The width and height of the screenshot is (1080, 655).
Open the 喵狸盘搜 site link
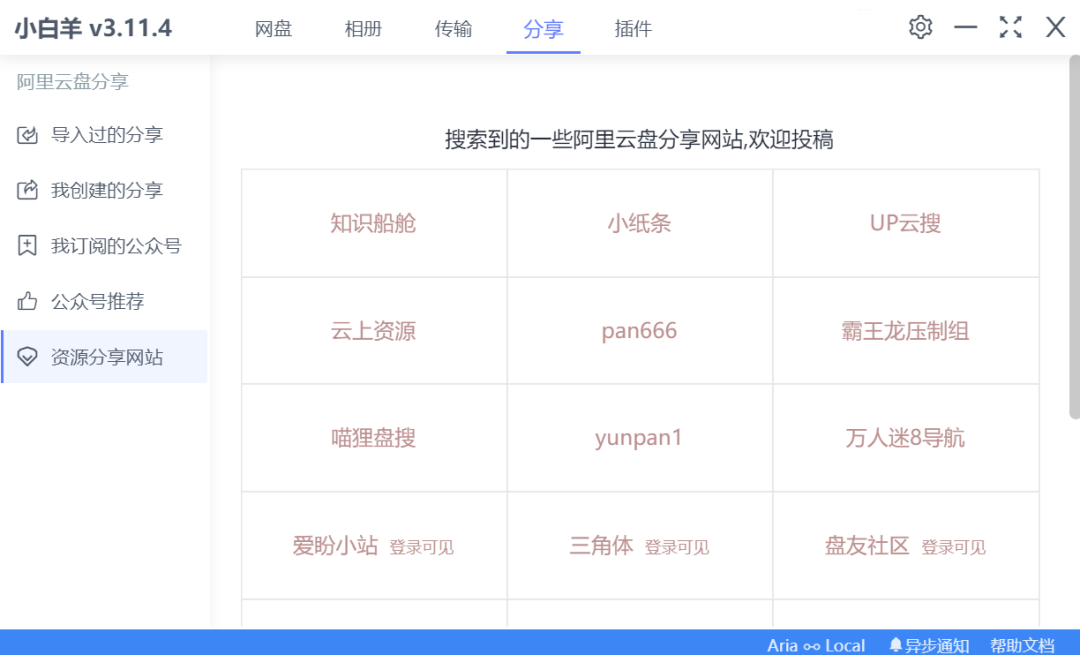pos(373,438)
